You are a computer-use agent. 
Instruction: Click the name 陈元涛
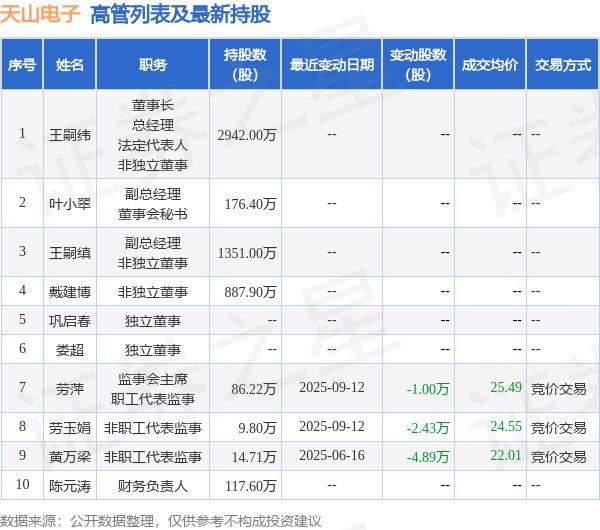(x=70, y=486)
